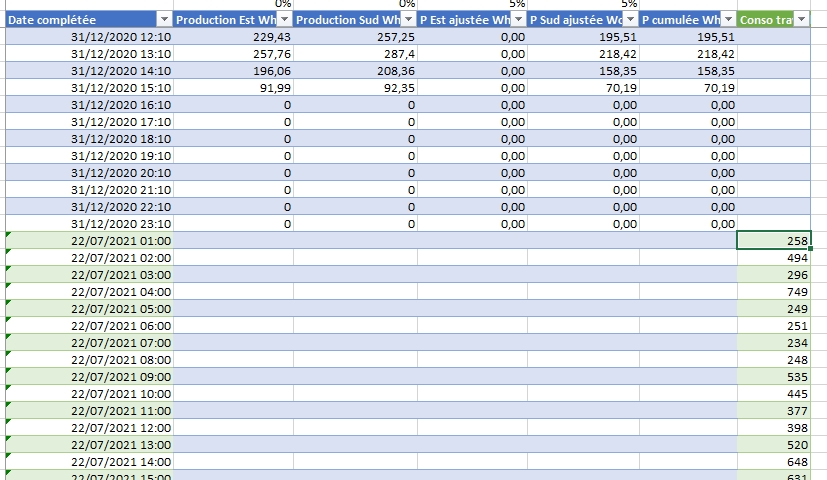Image resolution: width=827 pixels, height=480 pixels.
Task: Select the cell containing 208,36
Action: pos(355,71)
